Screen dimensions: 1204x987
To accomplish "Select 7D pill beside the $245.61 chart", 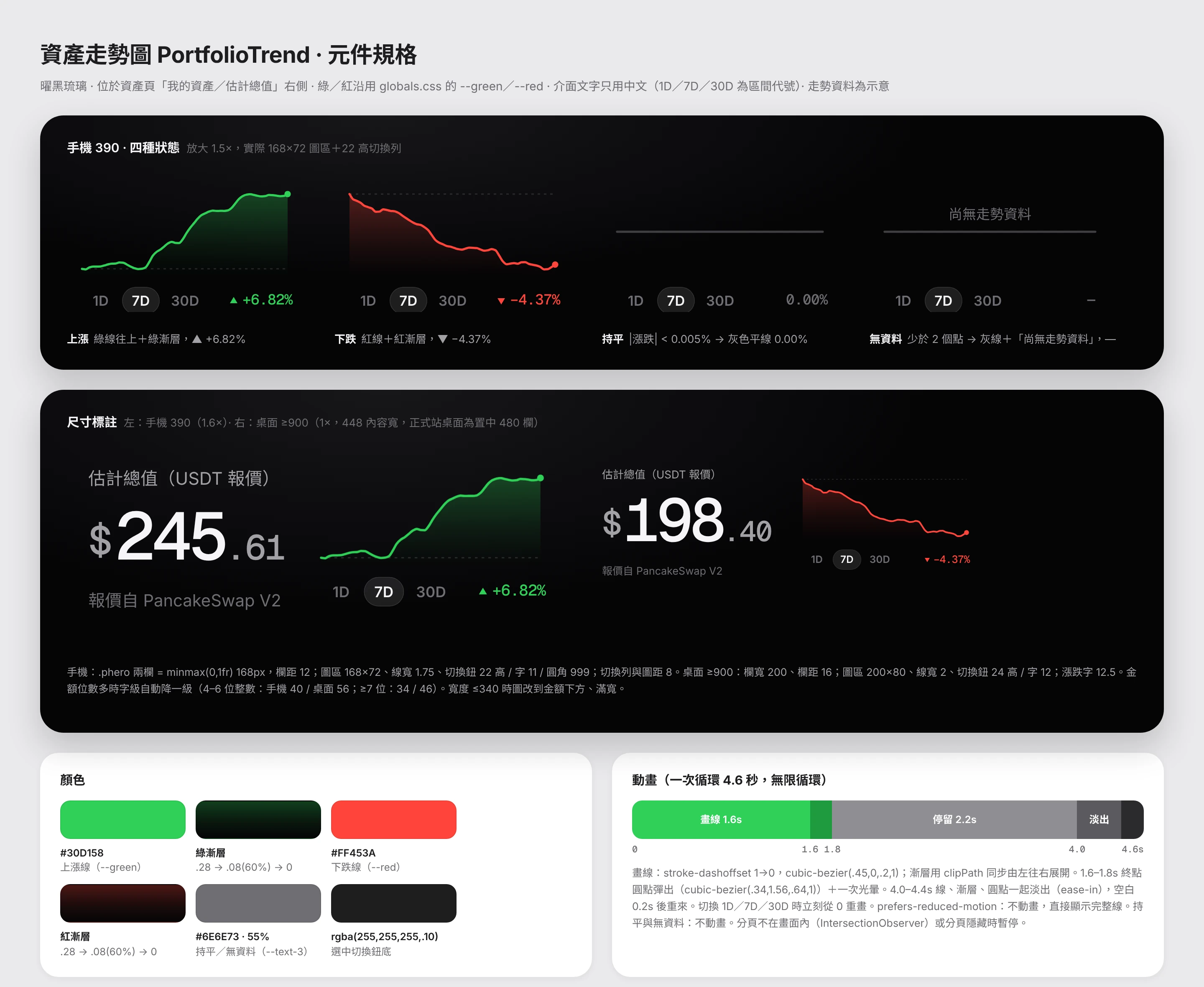I will click(x=383, y=592).
